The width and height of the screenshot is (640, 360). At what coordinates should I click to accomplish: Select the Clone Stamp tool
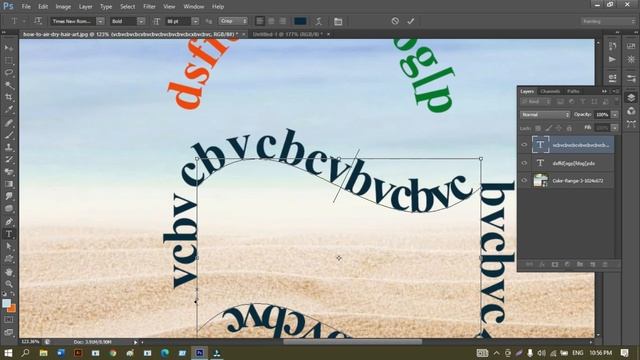coord(9,147)
